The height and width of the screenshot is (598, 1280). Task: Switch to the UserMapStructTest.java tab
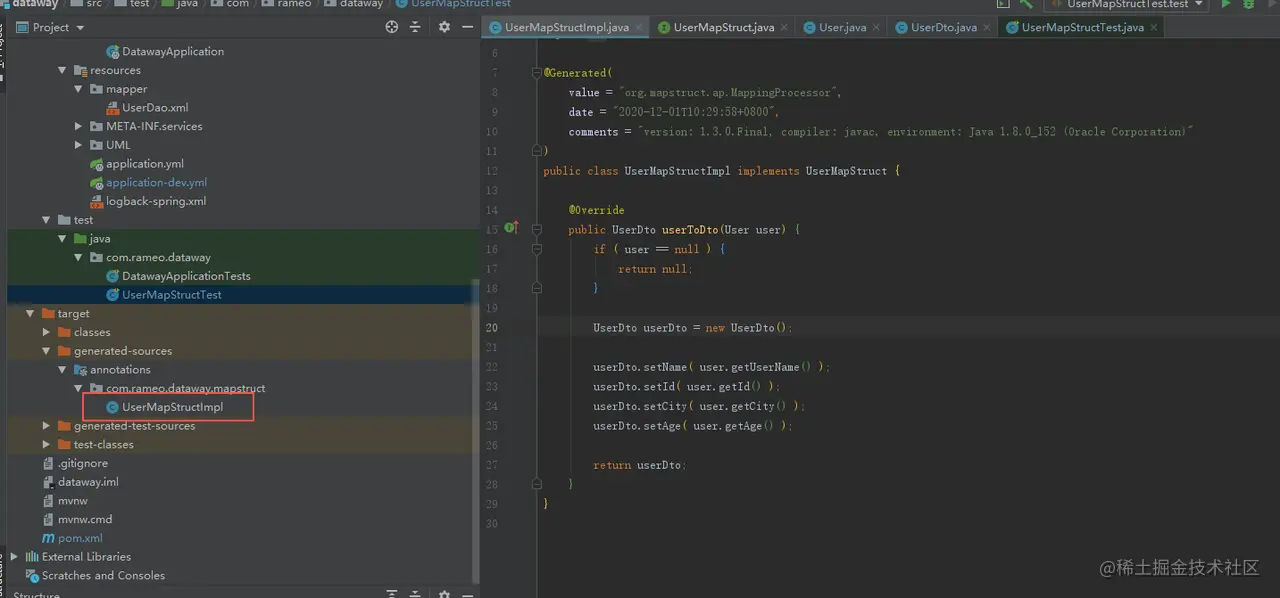[1082, 28]
